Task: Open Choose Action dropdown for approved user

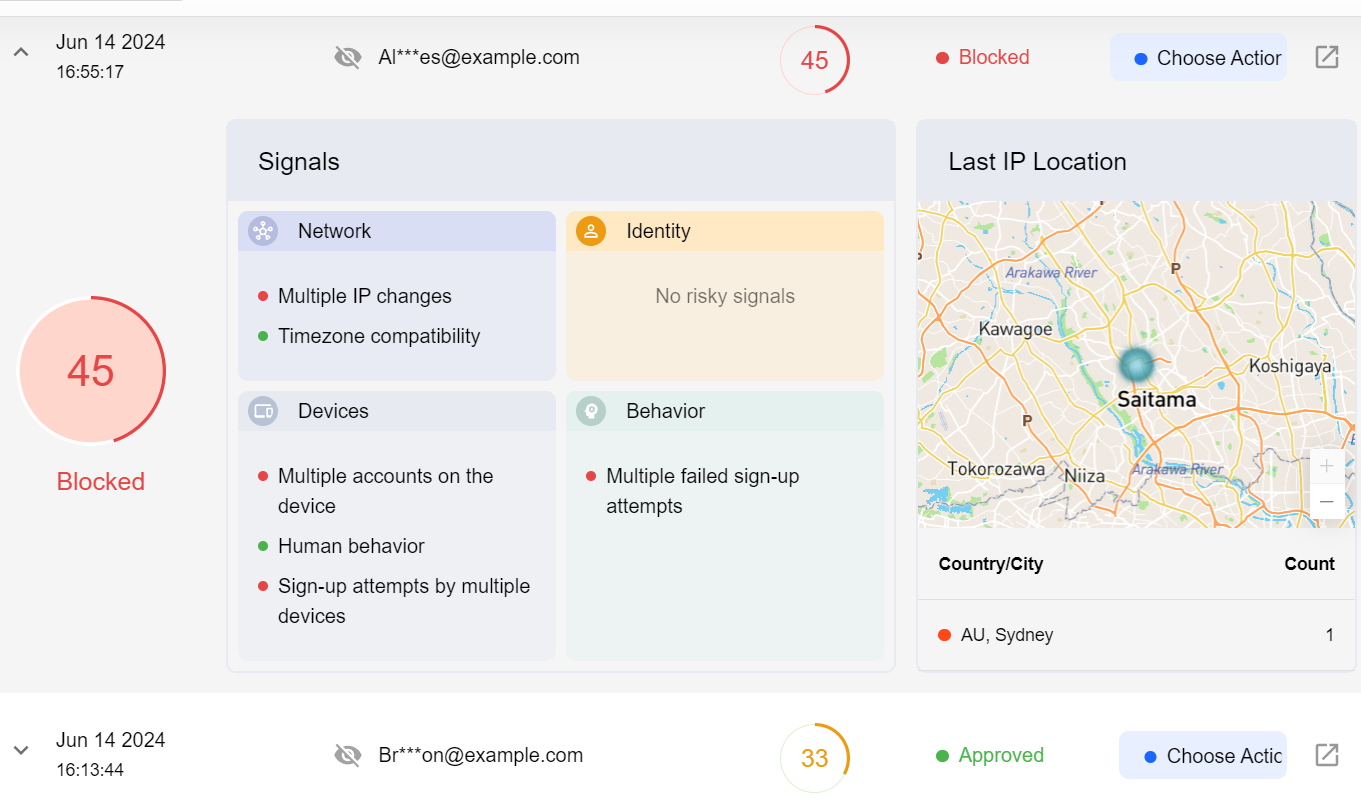Action: point(1203,756)
